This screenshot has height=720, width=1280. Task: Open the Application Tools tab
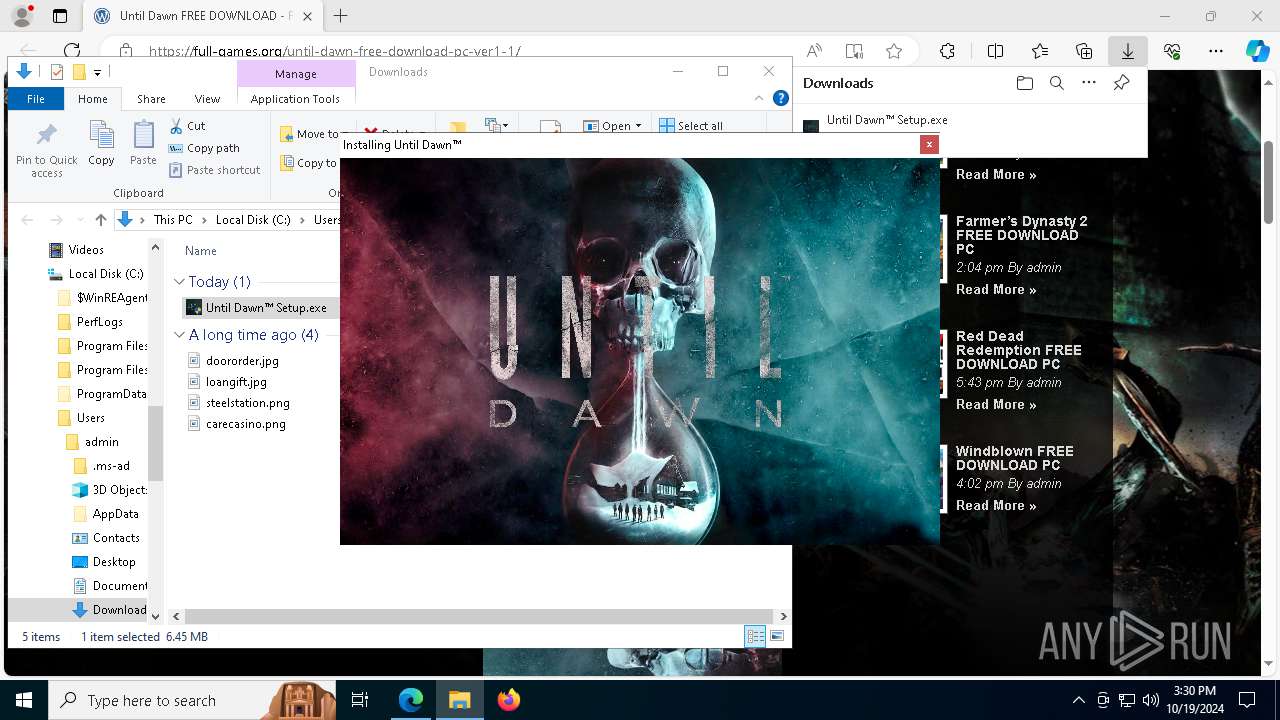pos(295,99)
